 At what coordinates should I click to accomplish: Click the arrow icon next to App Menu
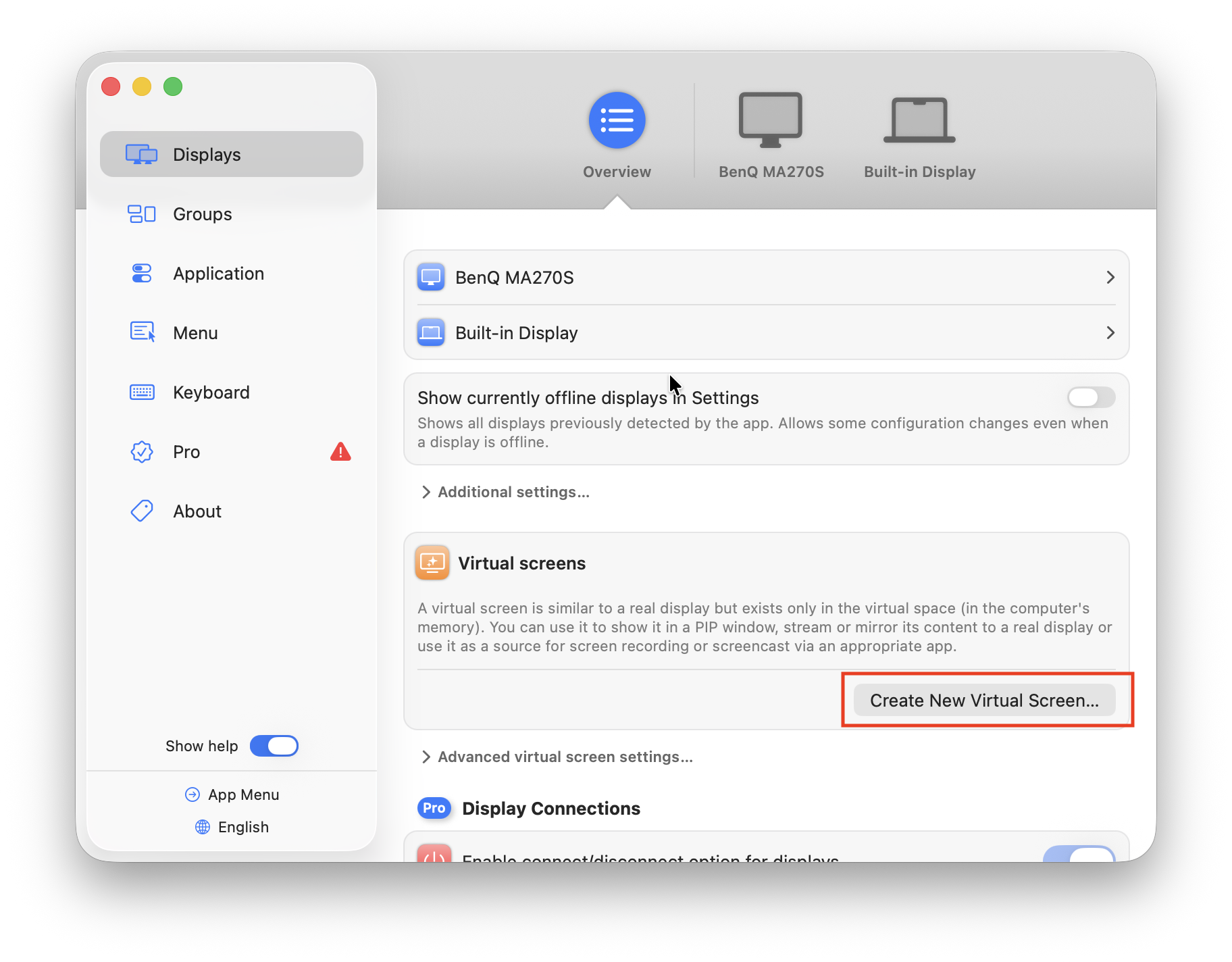(192, 794)
